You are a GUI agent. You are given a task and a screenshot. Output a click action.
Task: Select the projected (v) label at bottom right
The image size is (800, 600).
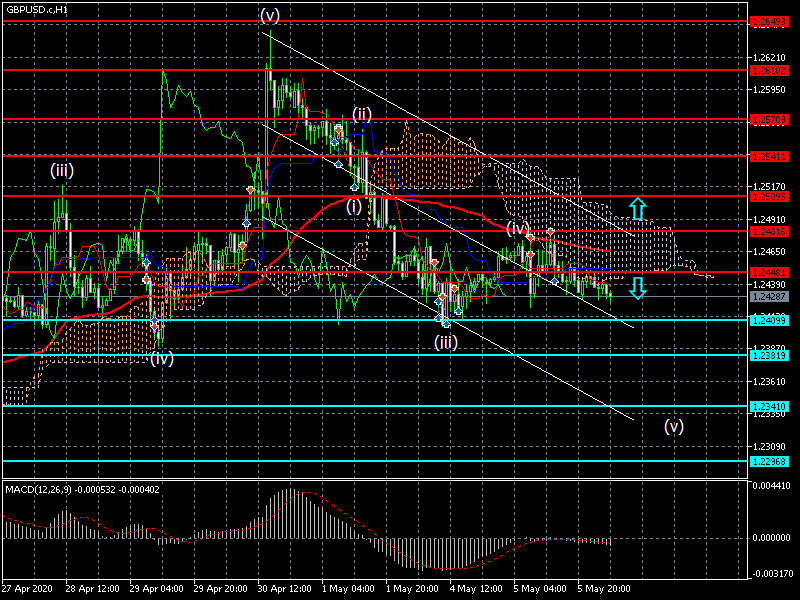tap(674, 426)
